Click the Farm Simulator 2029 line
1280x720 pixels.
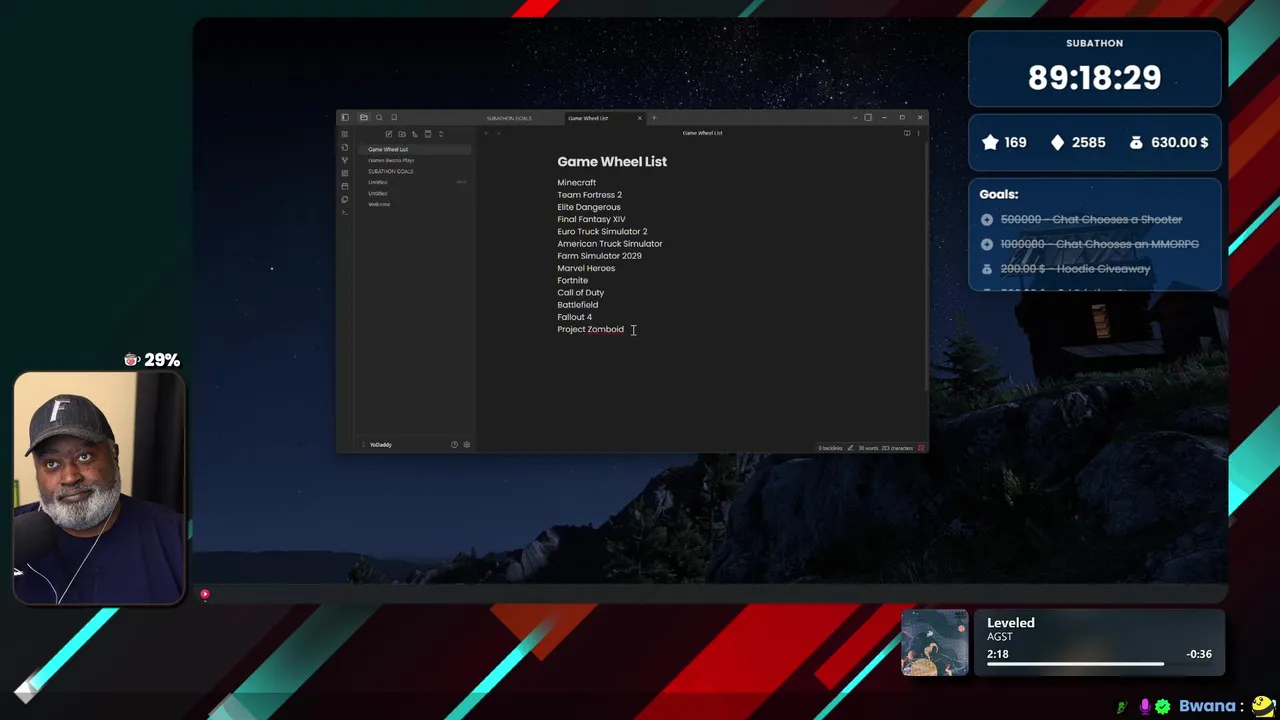pos(599,256)
